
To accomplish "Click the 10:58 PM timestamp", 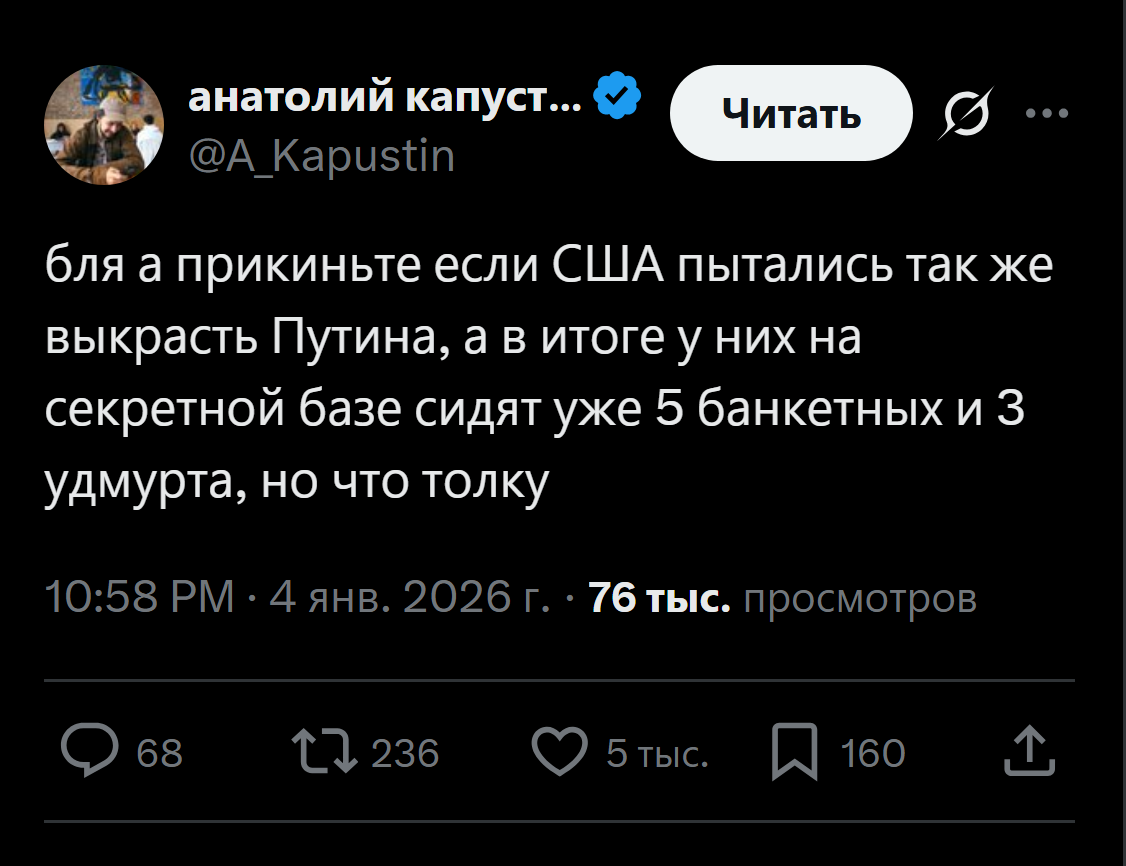I will [x=140, y=598].
